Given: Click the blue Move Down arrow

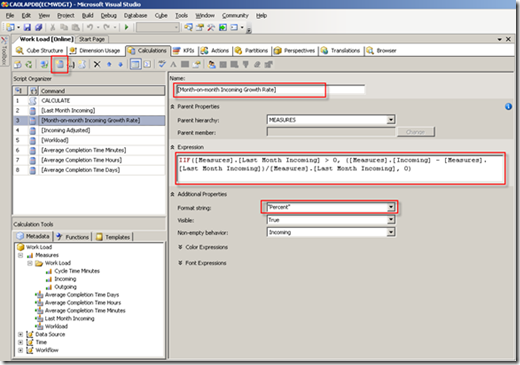Looking at the screenshot, I should 120,64.
